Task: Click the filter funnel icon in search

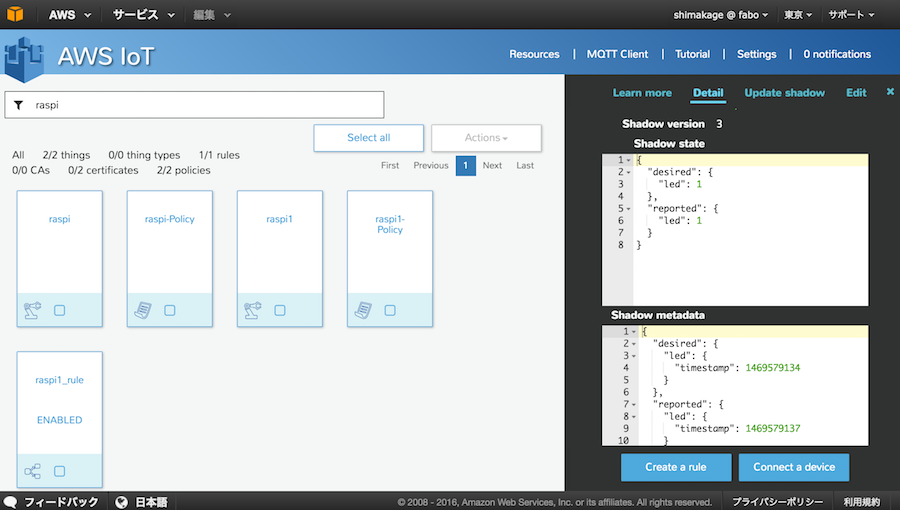Action: pos(18,104)
